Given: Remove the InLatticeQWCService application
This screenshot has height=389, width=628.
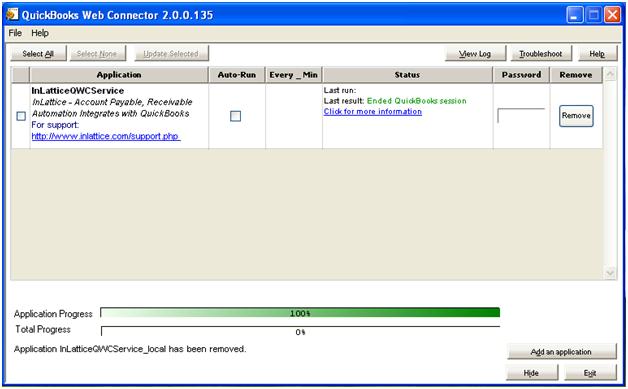Looking at the screenshot, I should (576, 116).
